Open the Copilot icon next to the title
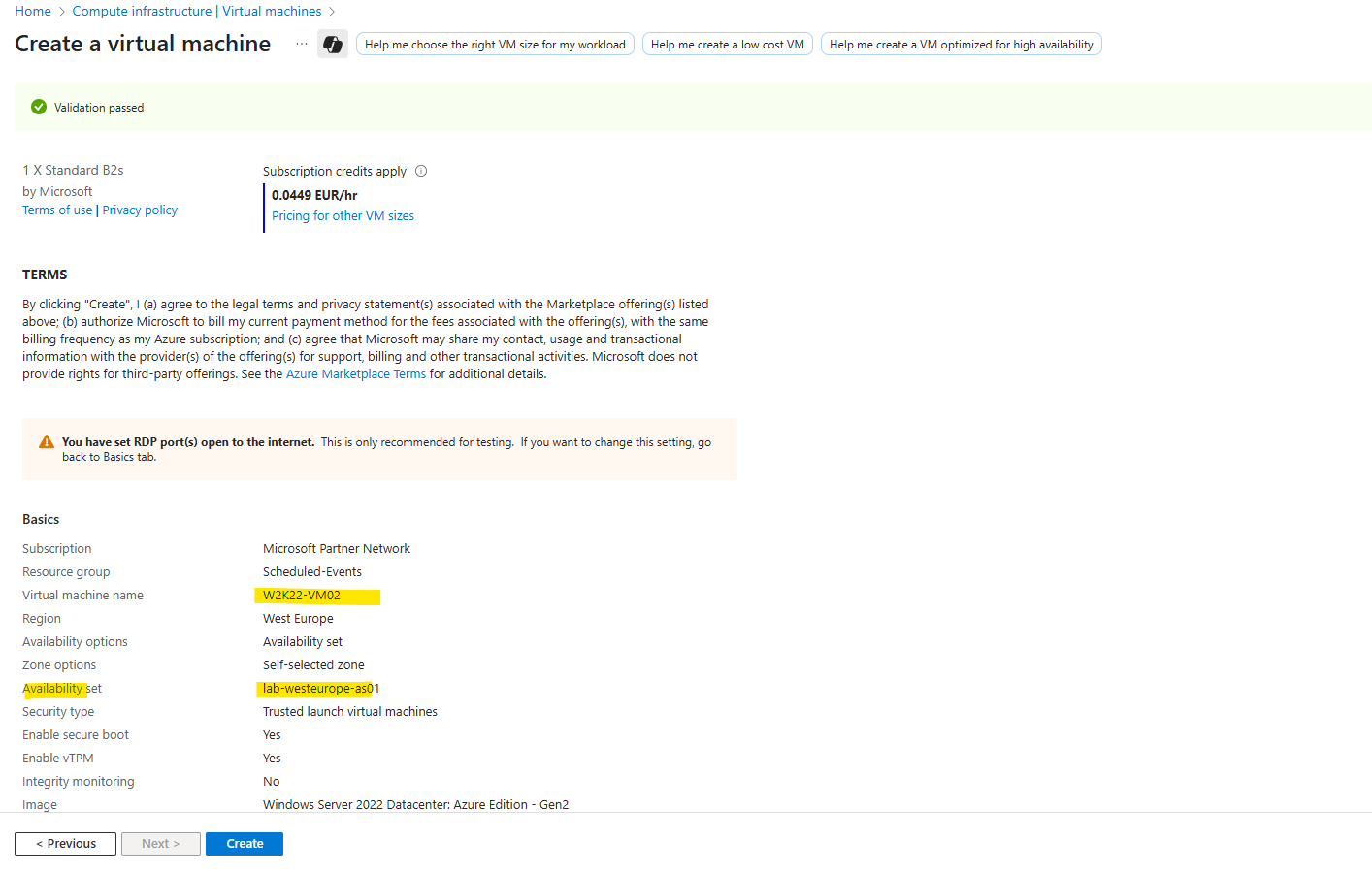This screenshot has width=1372, height=872. [333, 45]
